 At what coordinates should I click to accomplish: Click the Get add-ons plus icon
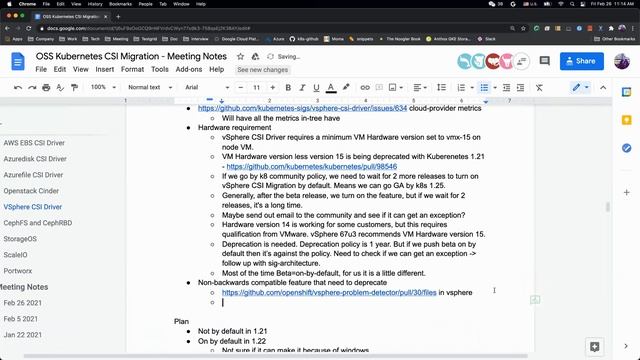pos(627,192)
